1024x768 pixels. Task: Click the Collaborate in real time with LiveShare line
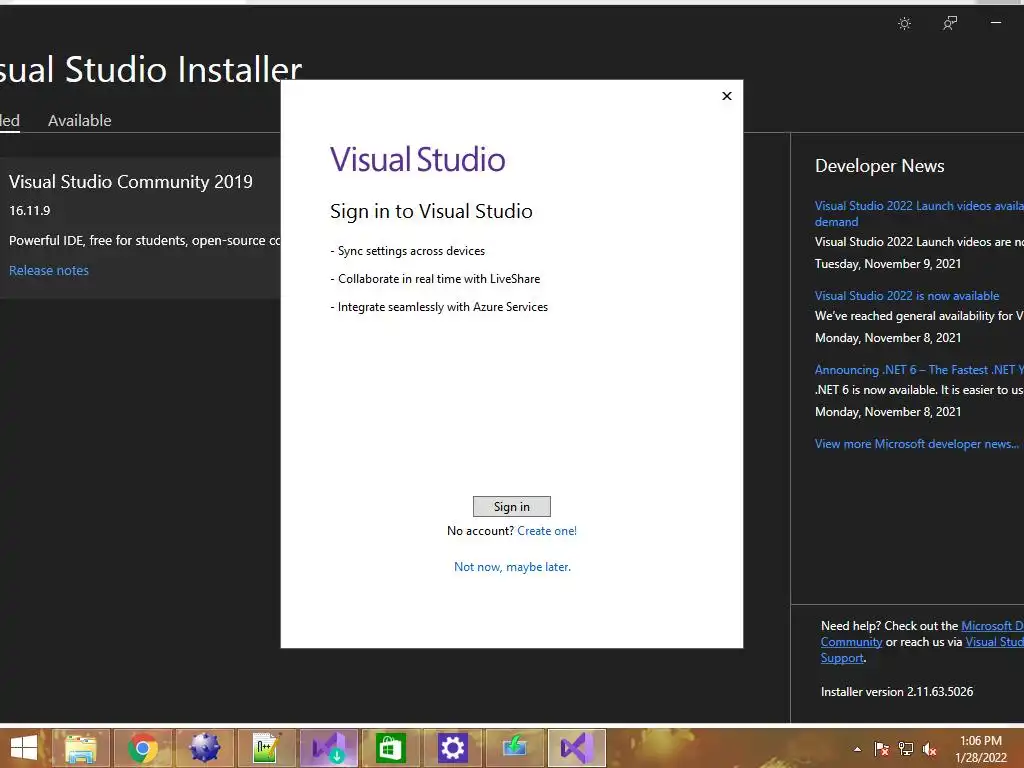click(x=435, y=279)
